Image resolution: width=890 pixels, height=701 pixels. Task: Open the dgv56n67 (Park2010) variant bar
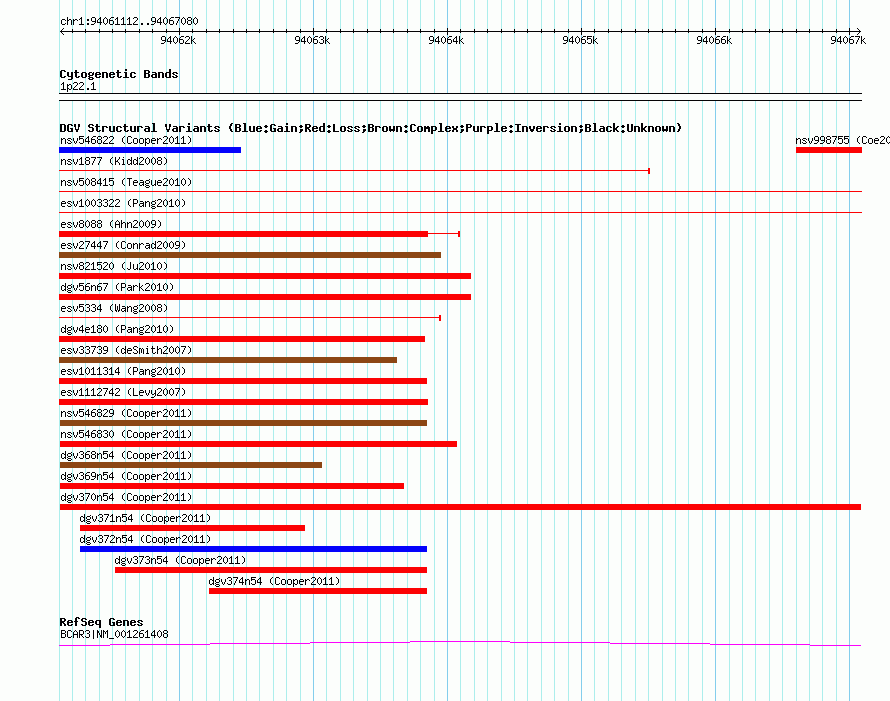point(265,297)
